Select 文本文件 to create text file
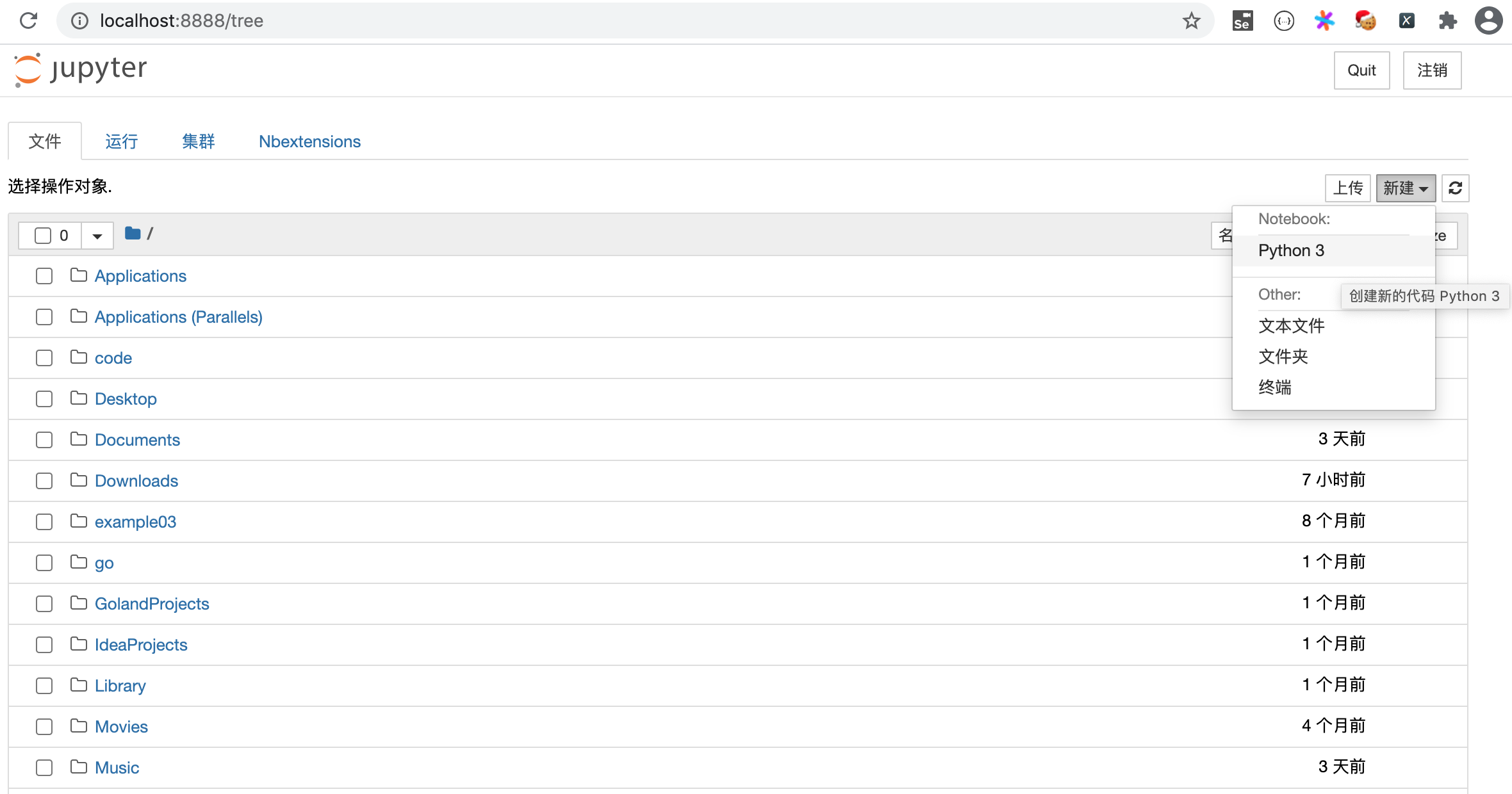The width and height of the screenshot is (1512, 794). [1291, 325]
